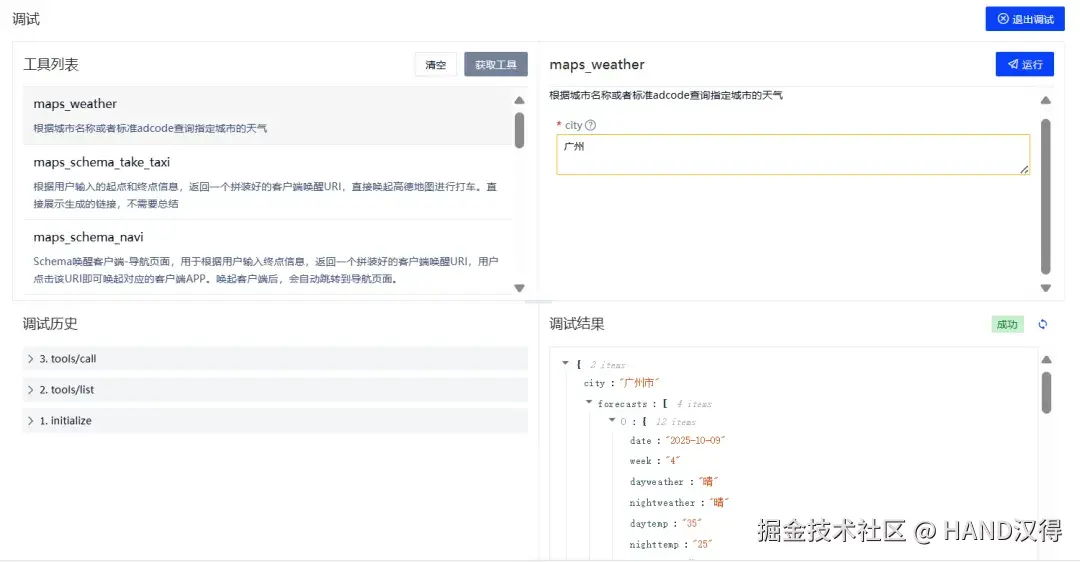
Task: Click the tool list scrollbar thumb
Action: coord(519,130)
